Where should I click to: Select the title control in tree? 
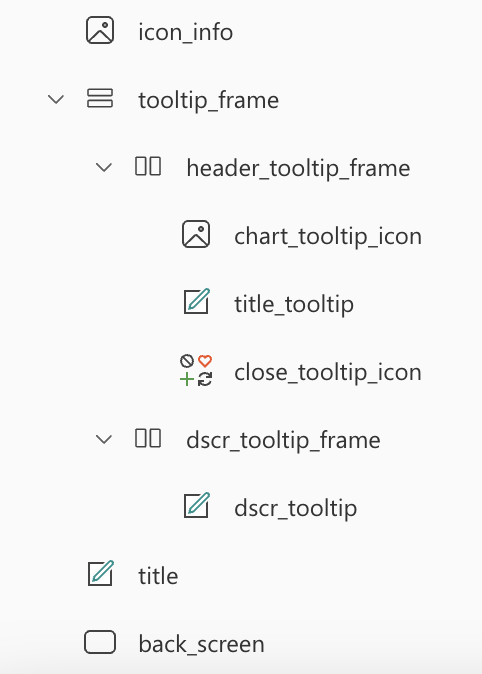tap(158, 576)
